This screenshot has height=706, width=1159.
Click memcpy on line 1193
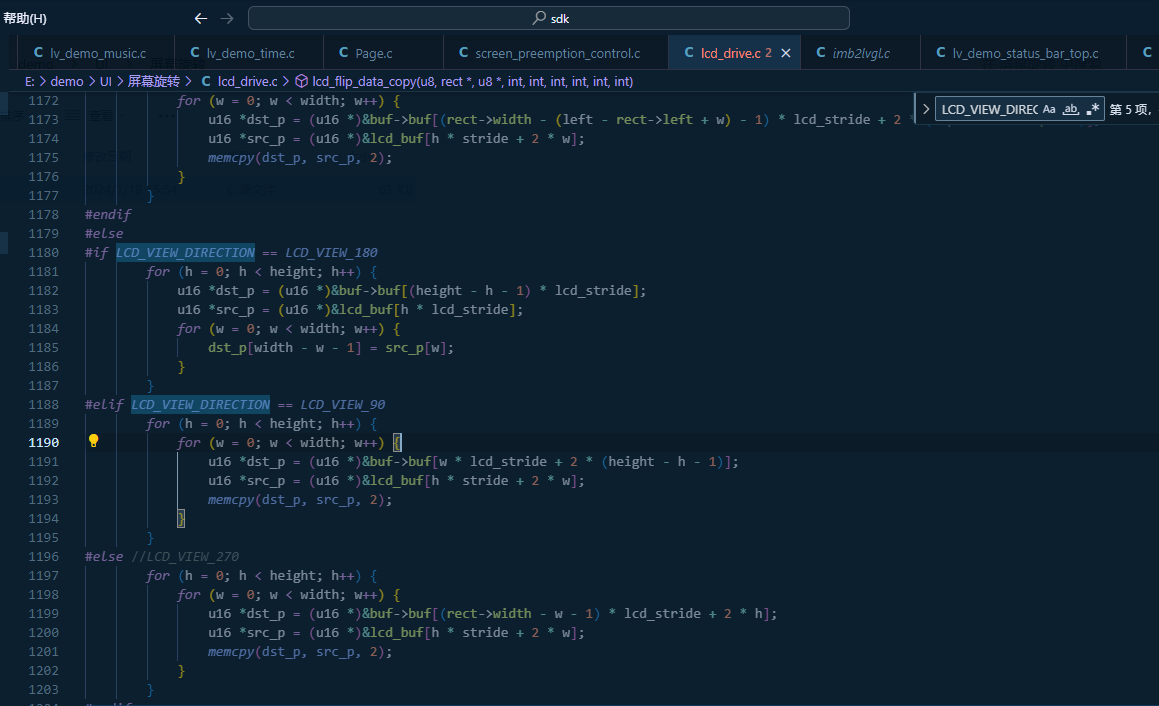(231, 500)
